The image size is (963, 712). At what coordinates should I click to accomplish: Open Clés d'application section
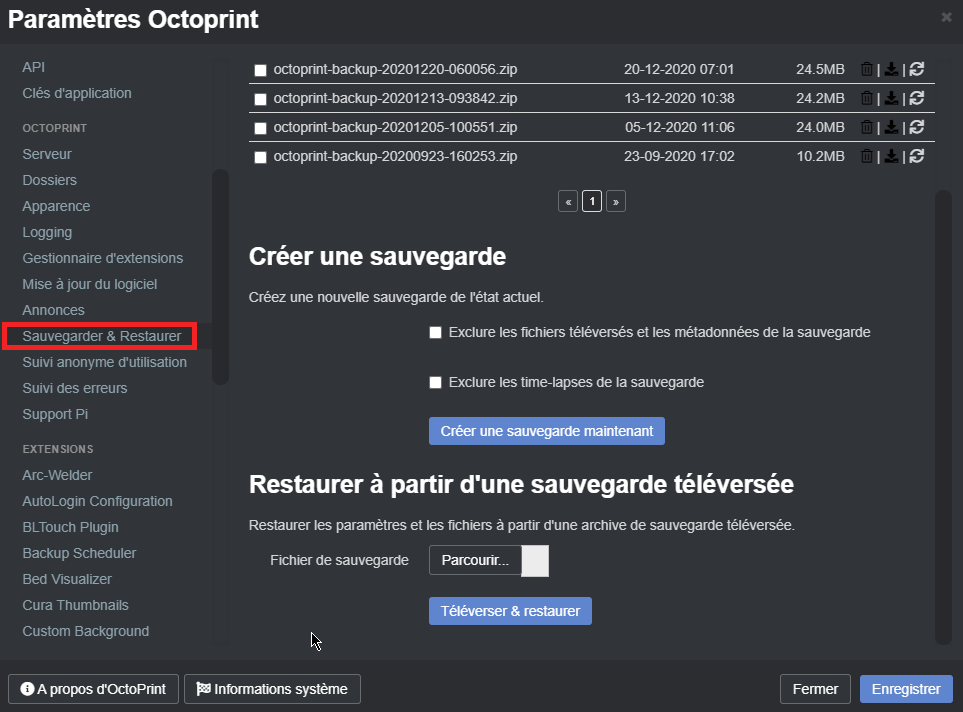click(77, 93)
